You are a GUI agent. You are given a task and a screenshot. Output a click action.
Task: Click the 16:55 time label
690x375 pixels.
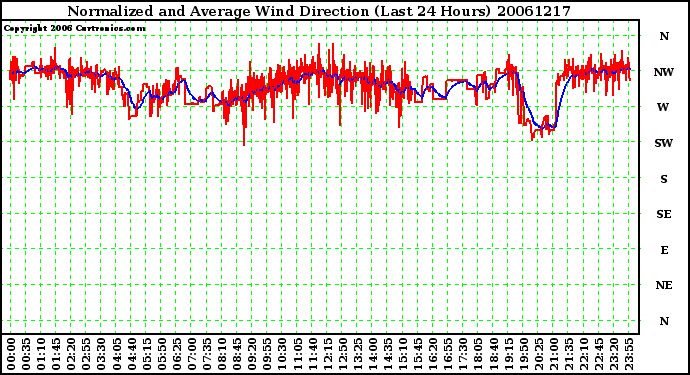tap(448, 354)
